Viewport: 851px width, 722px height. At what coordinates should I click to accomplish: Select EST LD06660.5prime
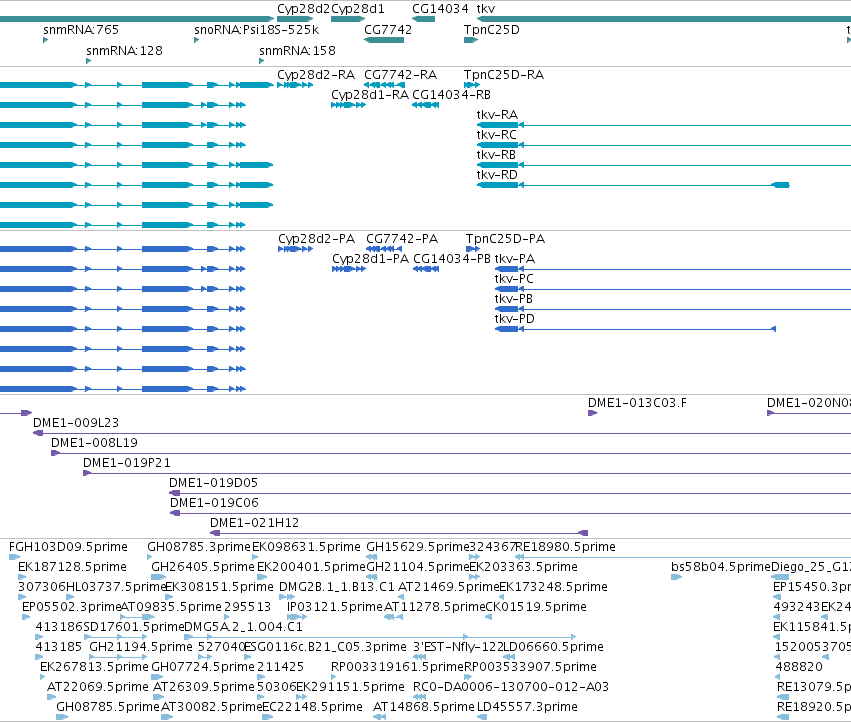553,647
